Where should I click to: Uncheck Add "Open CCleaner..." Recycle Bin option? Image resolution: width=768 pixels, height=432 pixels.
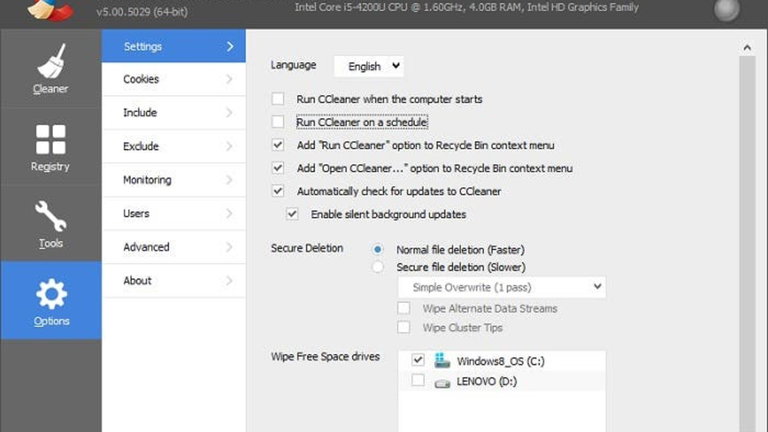tap(278, 168)
